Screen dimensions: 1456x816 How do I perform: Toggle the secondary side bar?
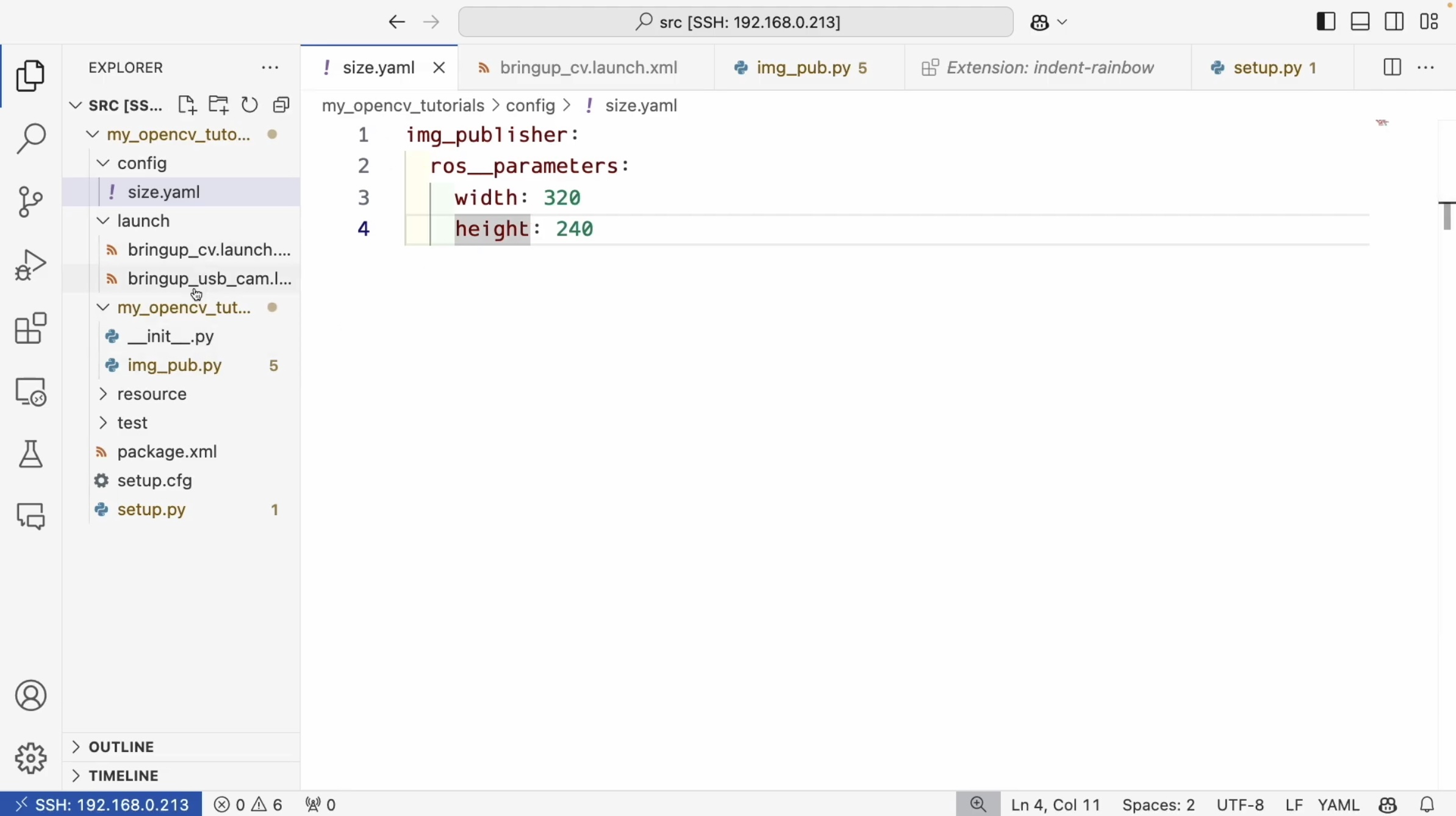(x=1394, y=22)
